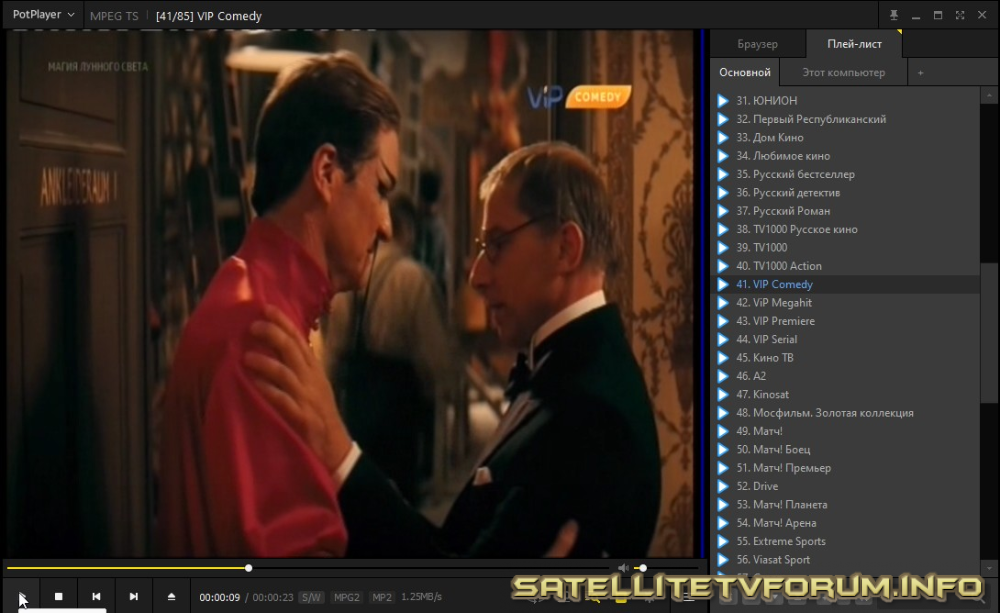Open the PotPlayer main menu dropdown
The height and width of the screenshot is (613, 1000).
(x=43, y=15)
